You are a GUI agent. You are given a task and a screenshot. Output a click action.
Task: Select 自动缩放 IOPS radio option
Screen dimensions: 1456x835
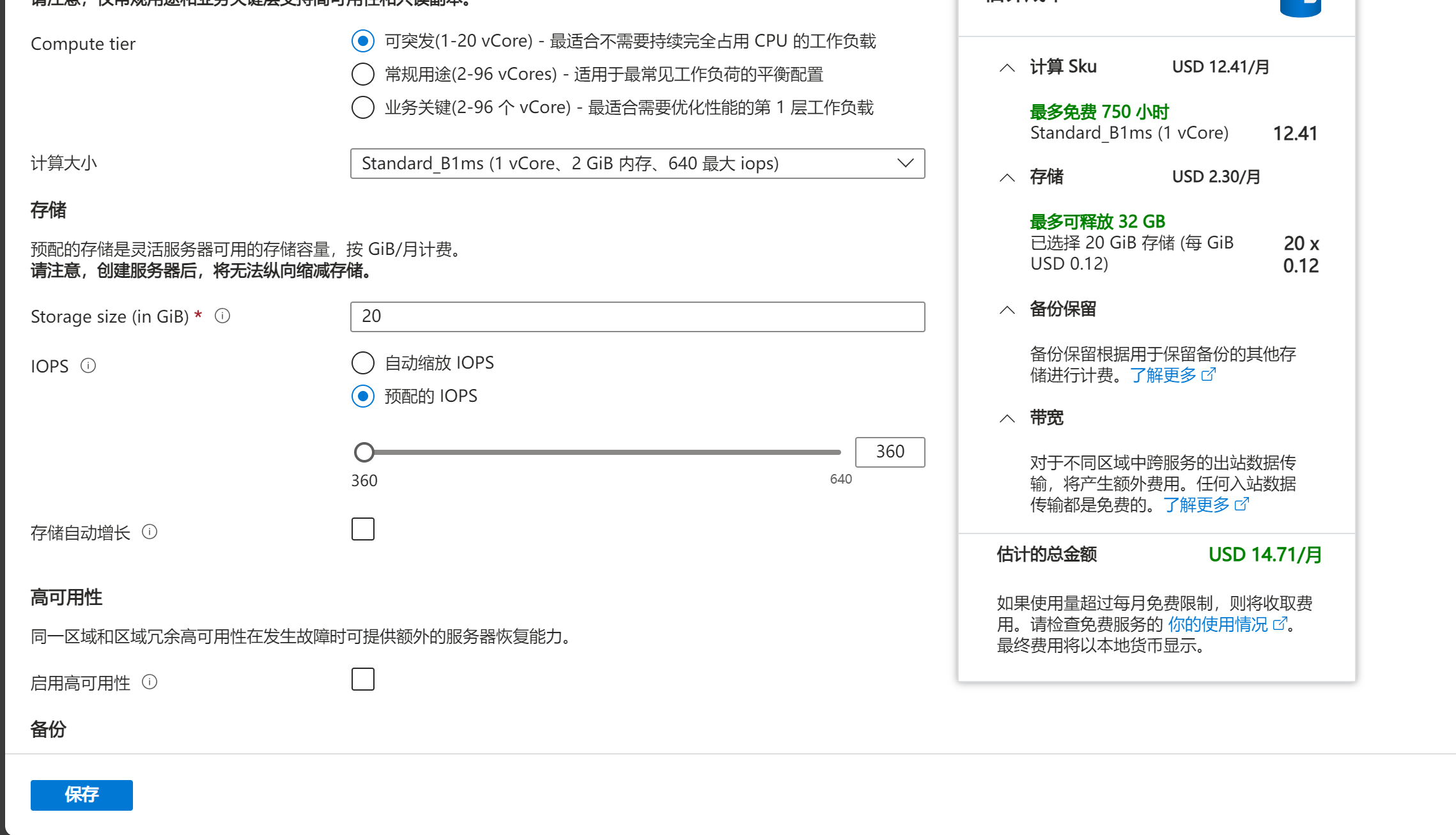363,363
